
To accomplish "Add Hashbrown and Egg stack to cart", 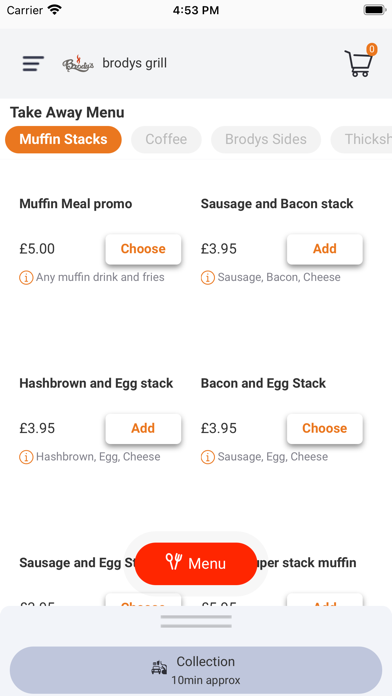I will click(143, 428).
